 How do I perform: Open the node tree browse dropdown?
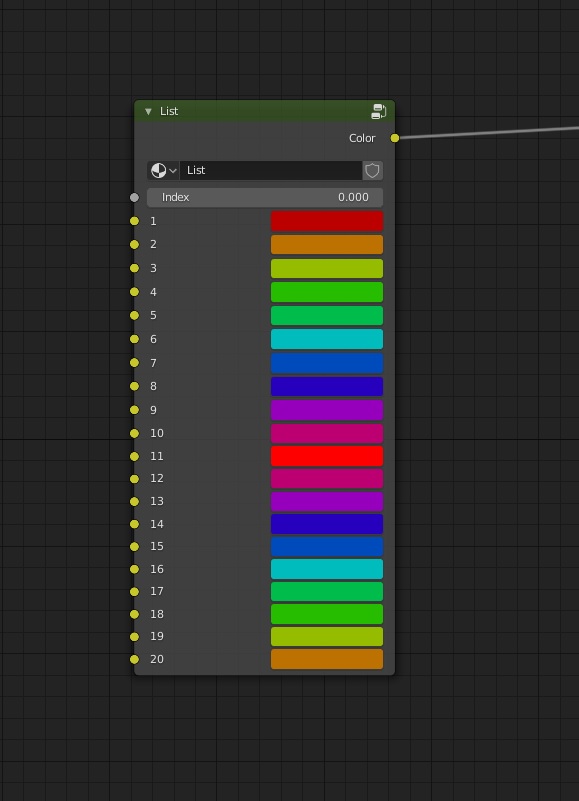[x=164, y=171]
